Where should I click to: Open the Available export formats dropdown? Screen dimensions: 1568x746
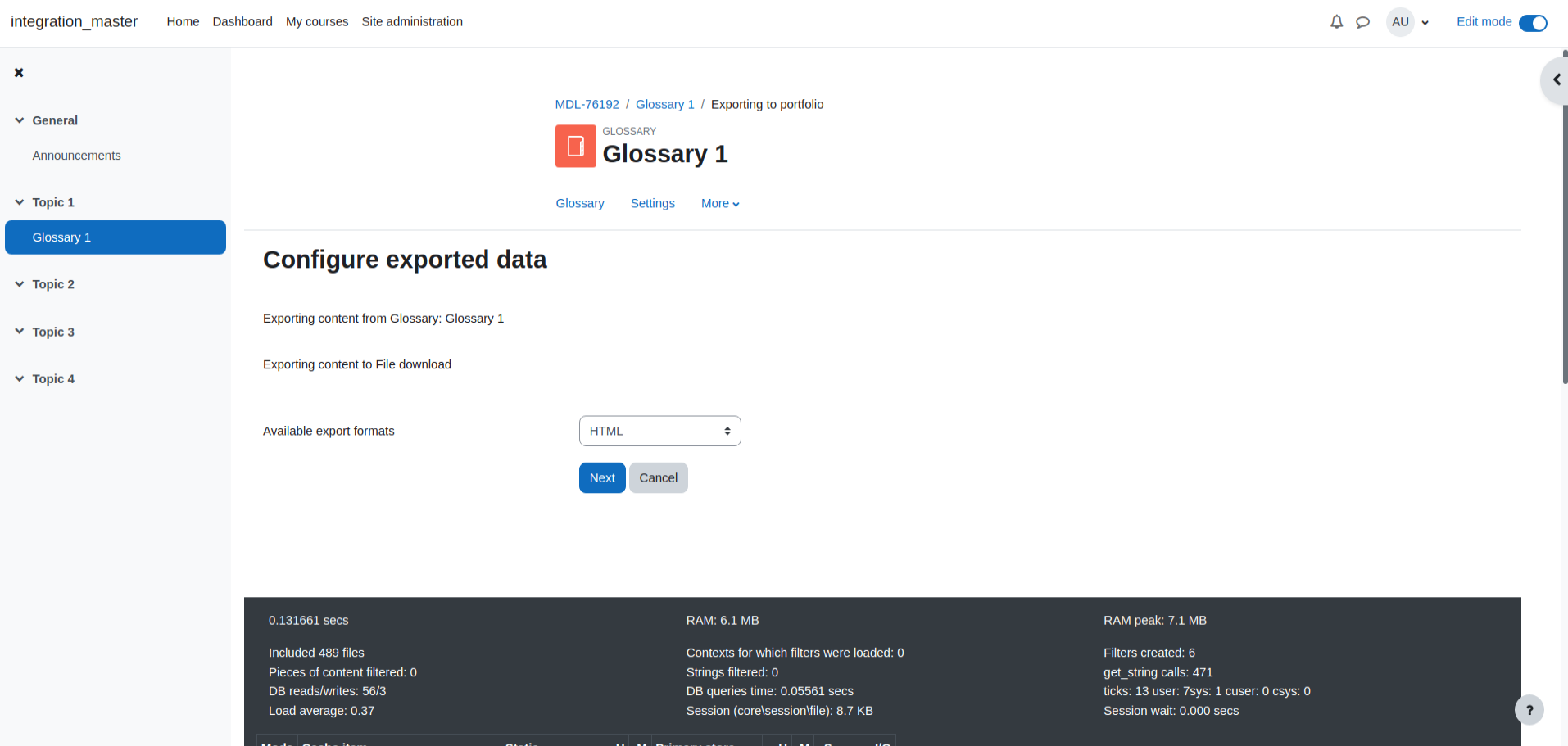[x=659, y=431]
